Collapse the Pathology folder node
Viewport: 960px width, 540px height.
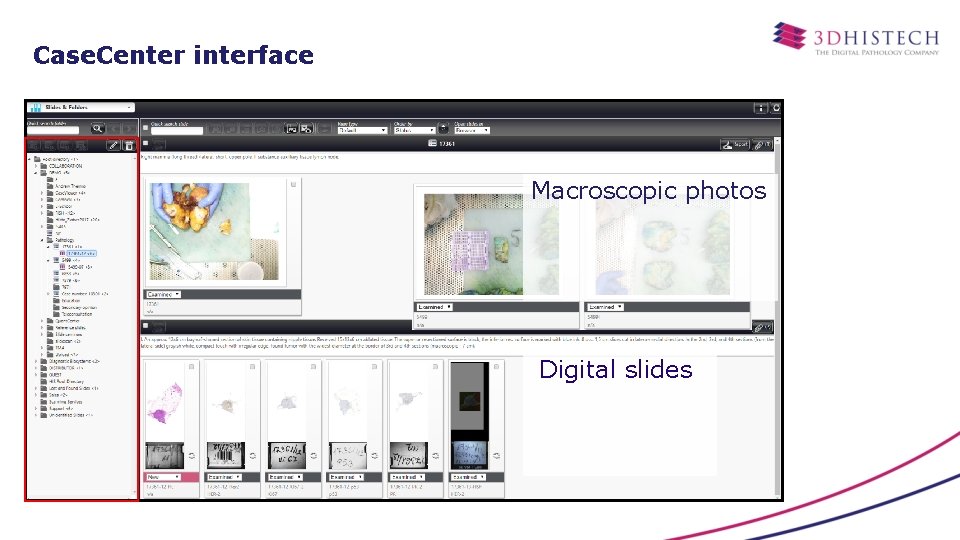[42, 240]
